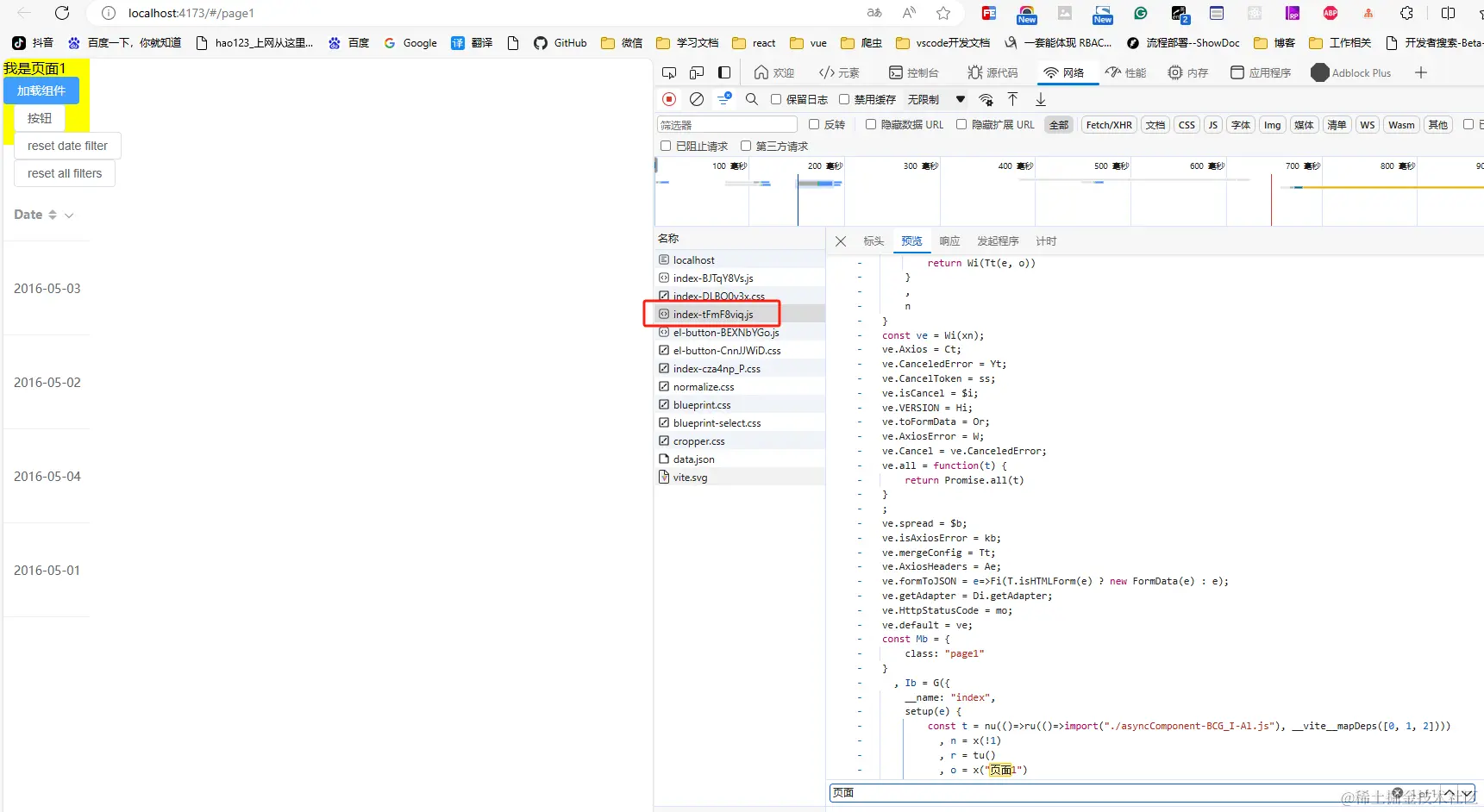
Task: Click the 按钮 button
Action: click(x=40, y=118)
